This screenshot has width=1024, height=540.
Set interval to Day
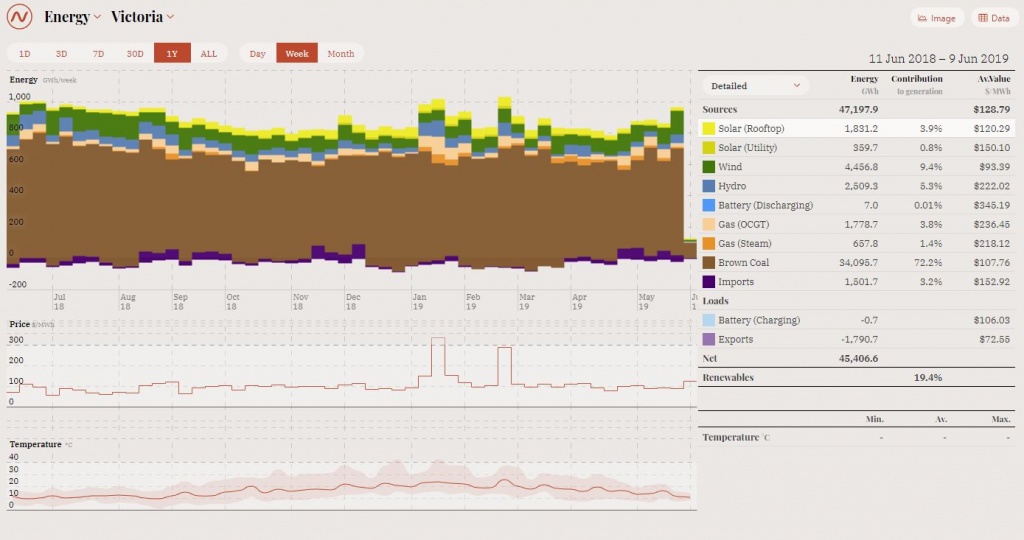tap(258, 54)
